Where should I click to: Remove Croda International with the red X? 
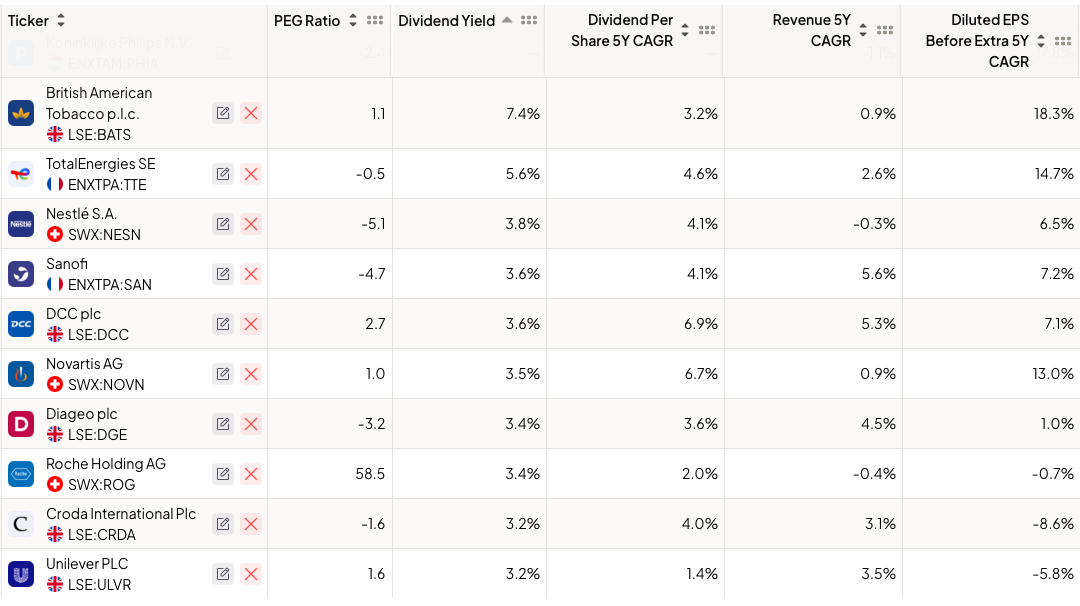[x=251, y=523]
